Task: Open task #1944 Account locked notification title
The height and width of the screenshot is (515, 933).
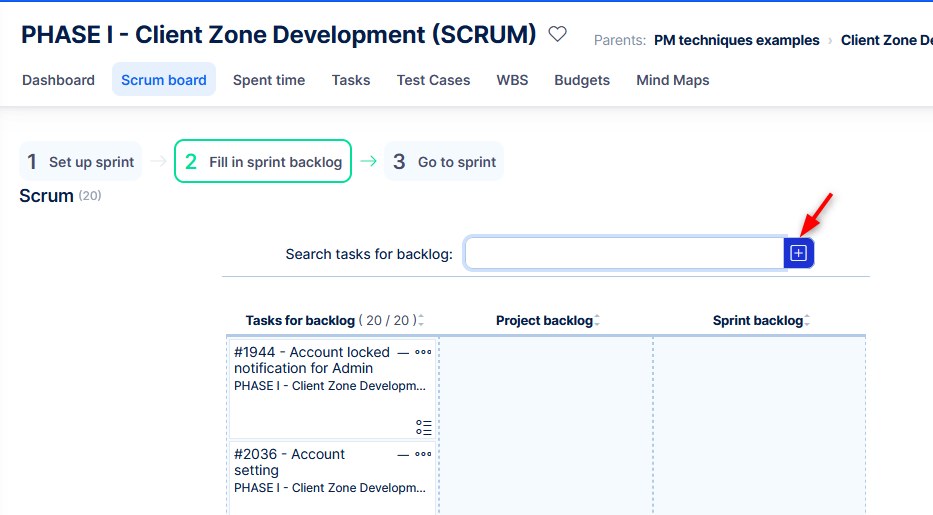Action: (312, 360)
